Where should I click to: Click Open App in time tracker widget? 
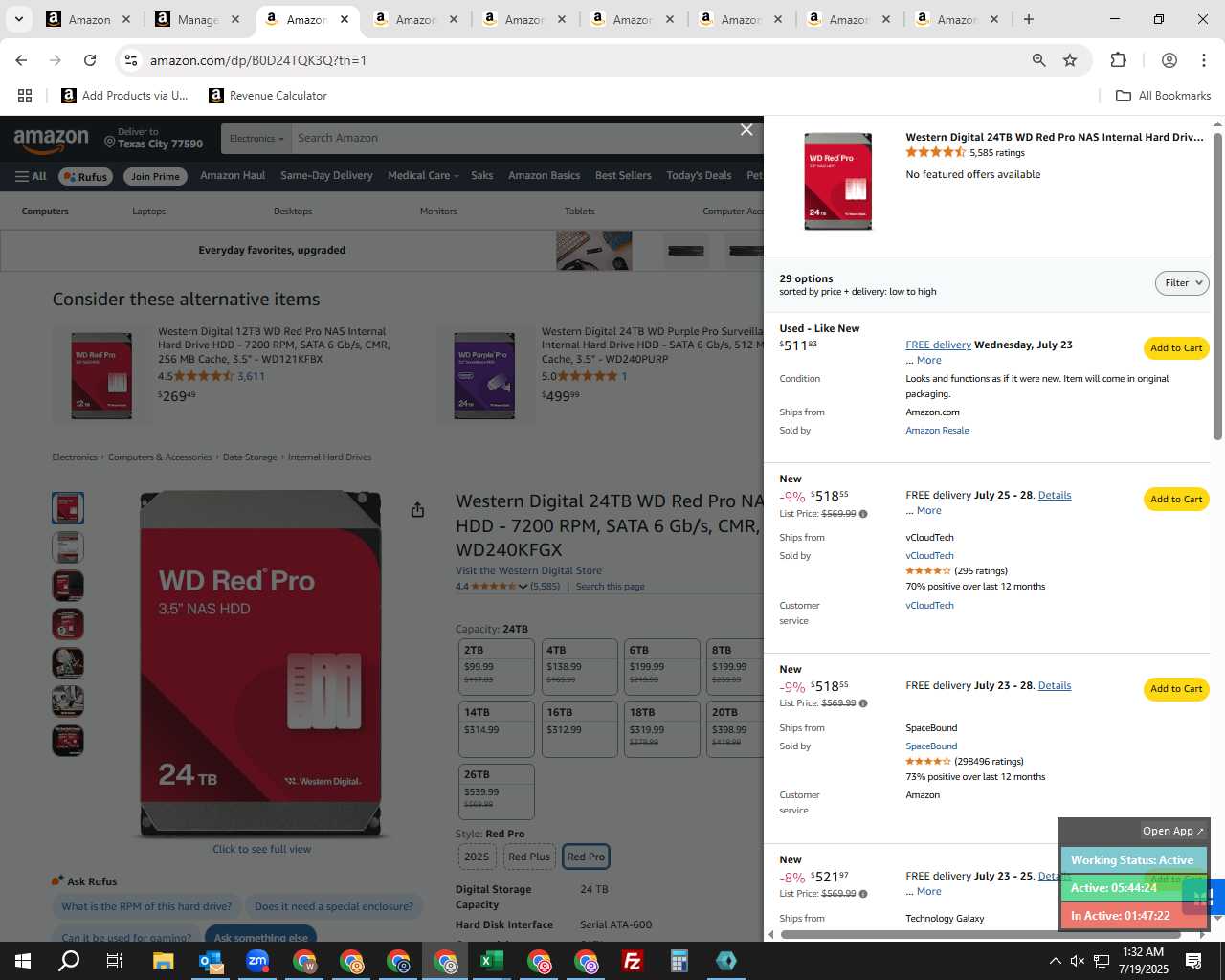pos(1173,832)
